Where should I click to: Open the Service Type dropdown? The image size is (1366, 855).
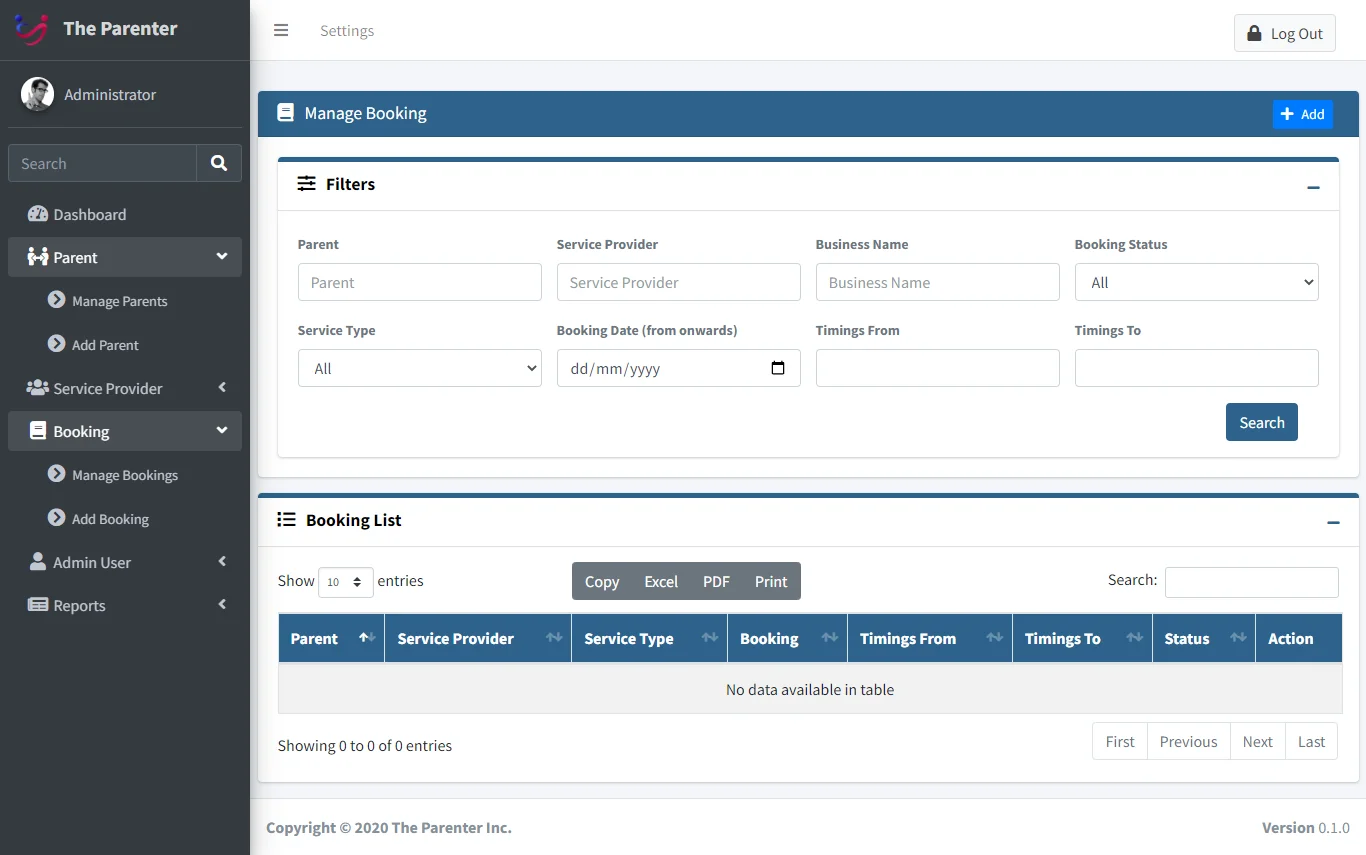coord(419,368)
